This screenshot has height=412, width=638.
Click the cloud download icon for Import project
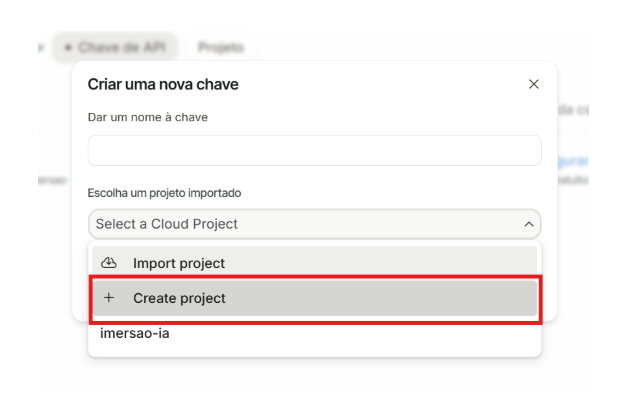110,263
